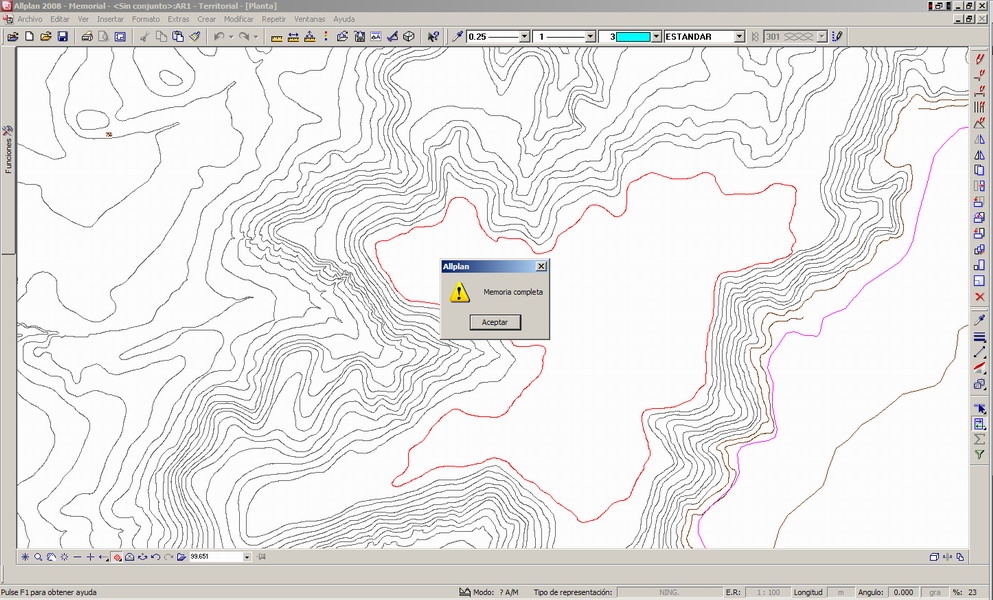The height and width of the screenshot is (600, 993).
Task: Click the format brush icon
Action: click(195, 37)
